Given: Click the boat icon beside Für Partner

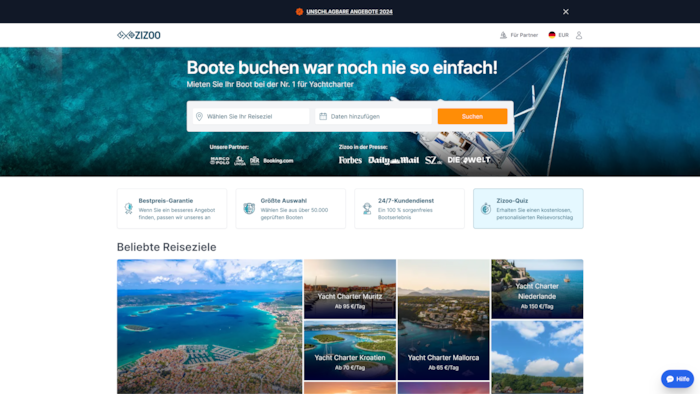Looking at the screenshot, I should point(503,35).
